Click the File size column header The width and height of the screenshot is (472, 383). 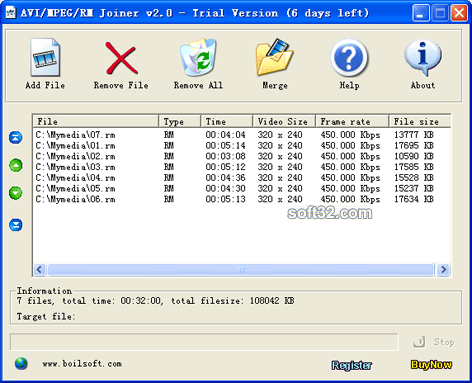pos(420,122)
